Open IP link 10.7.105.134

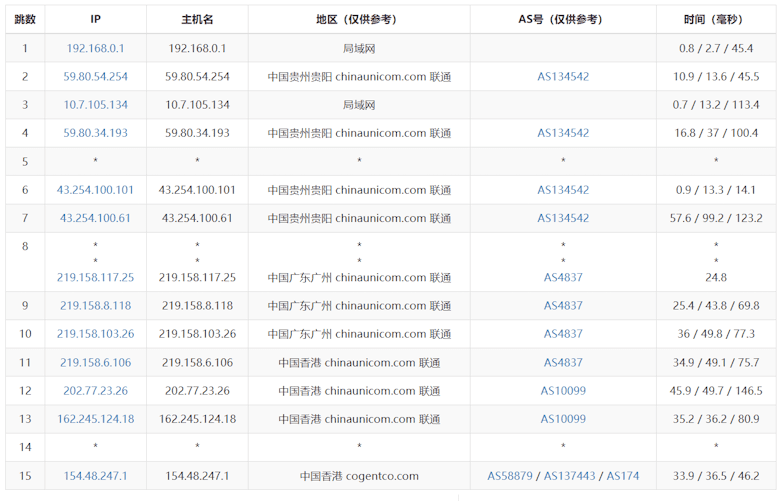coord(96,105)
